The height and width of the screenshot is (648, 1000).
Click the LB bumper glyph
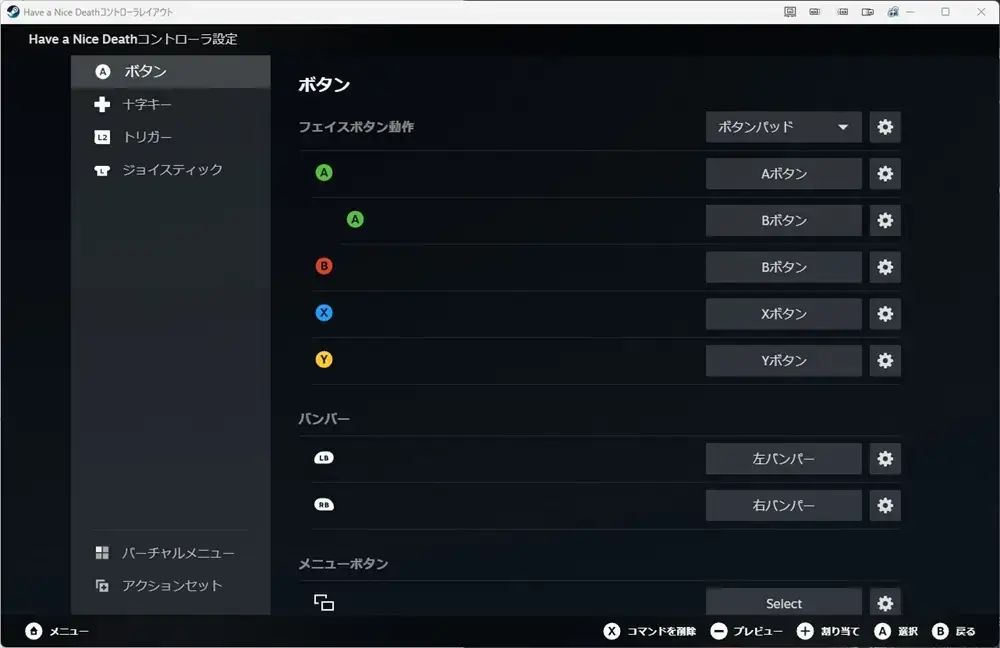click(x=324, y=458)
